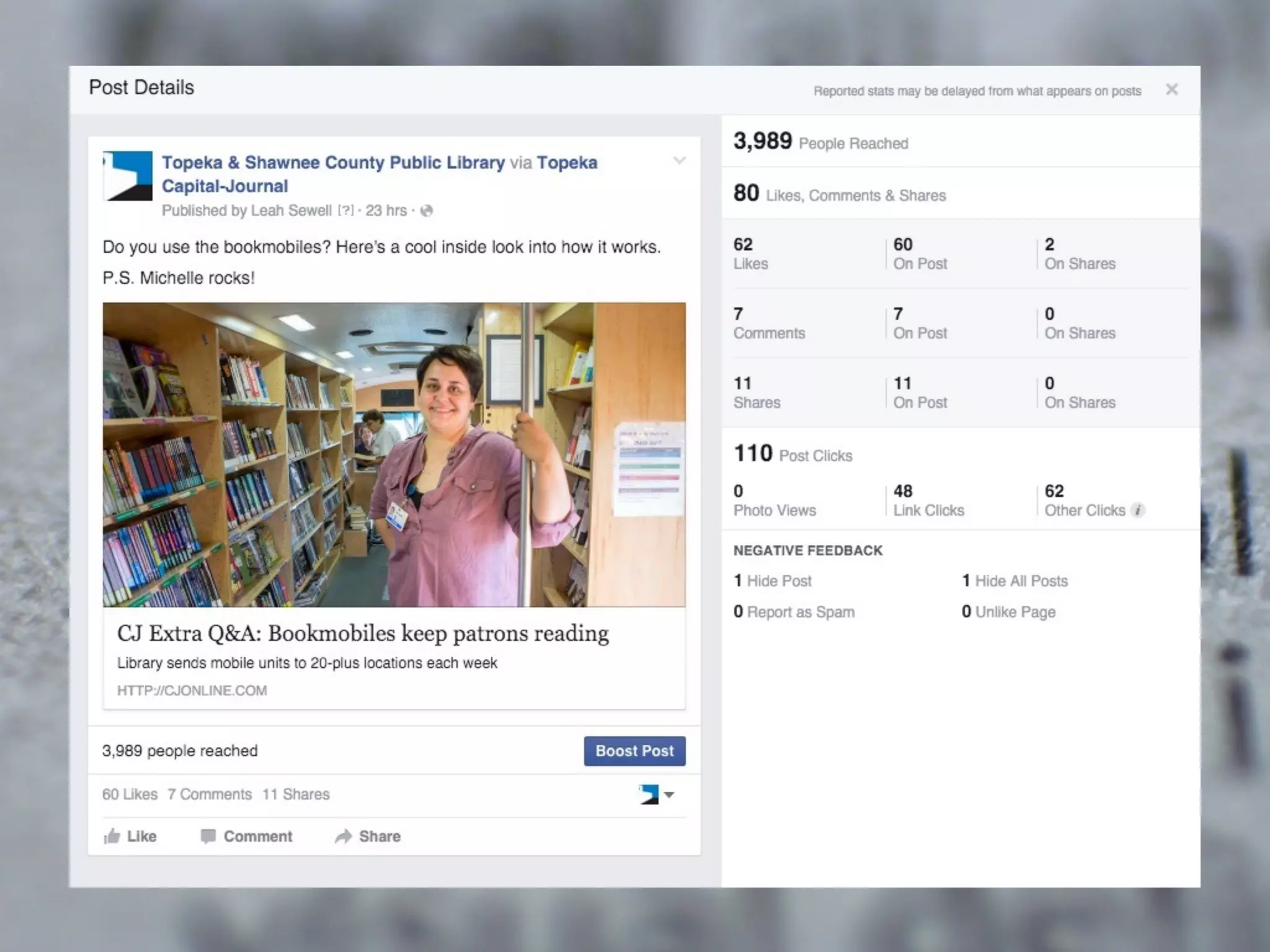Click the bookmobile article photo thumbnail
Viewport: 1270px width, 952px height.
coord(394,454)
